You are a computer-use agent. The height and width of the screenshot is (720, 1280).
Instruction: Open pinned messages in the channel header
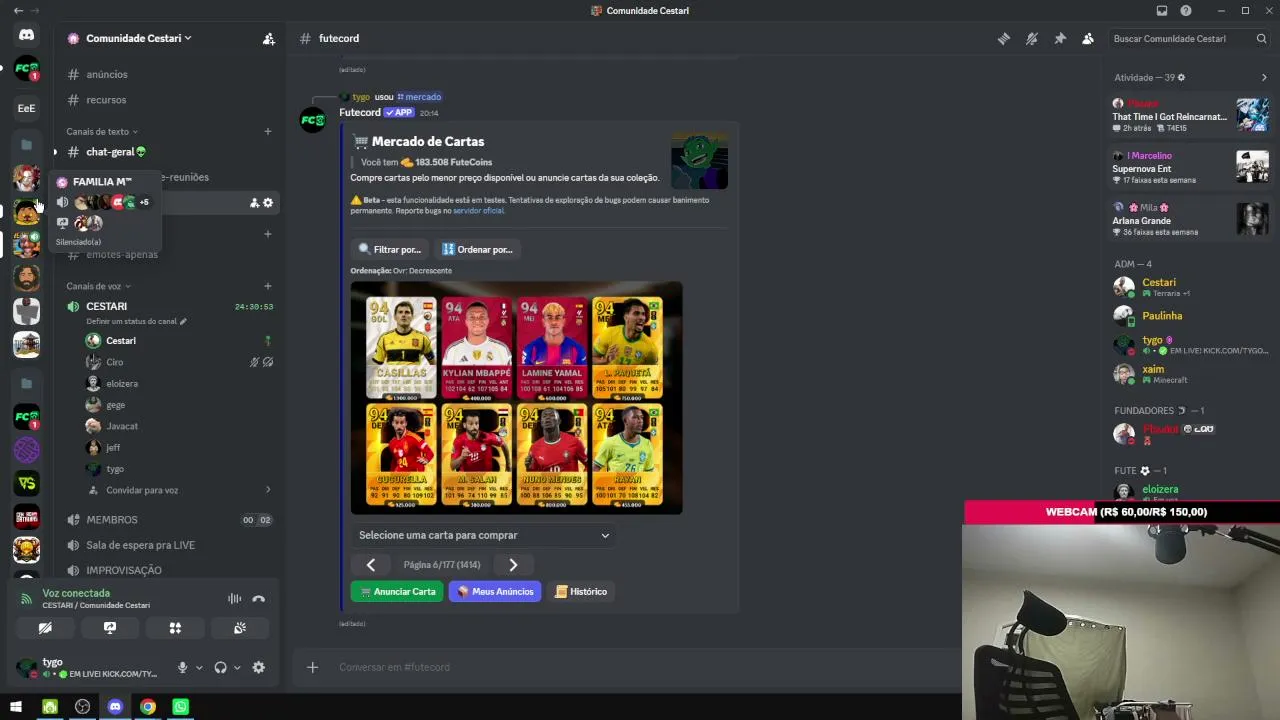pyautogui.click(x=1060, y=39)
